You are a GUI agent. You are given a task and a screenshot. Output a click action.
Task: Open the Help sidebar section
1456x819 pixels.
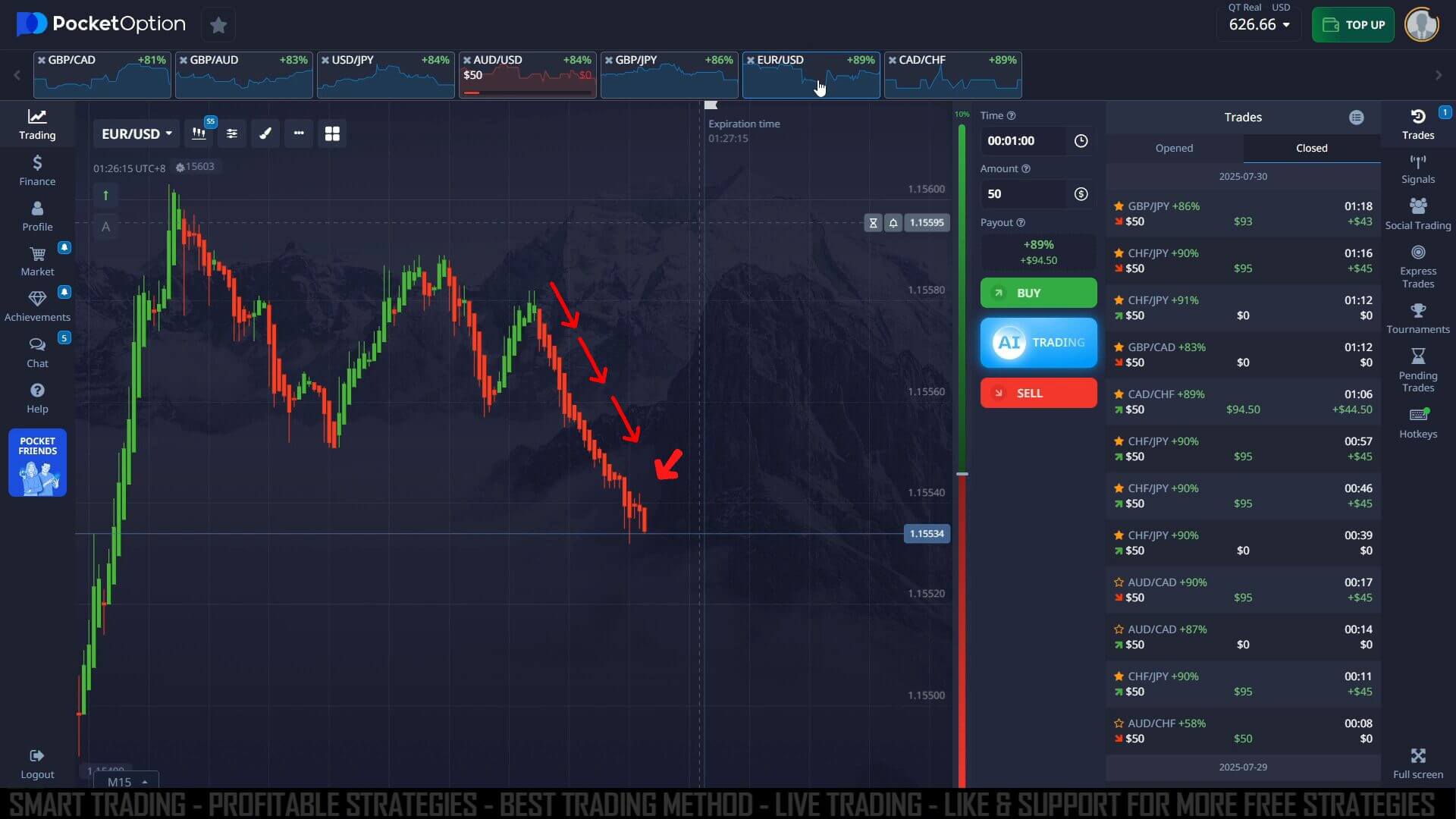[37, 398]
